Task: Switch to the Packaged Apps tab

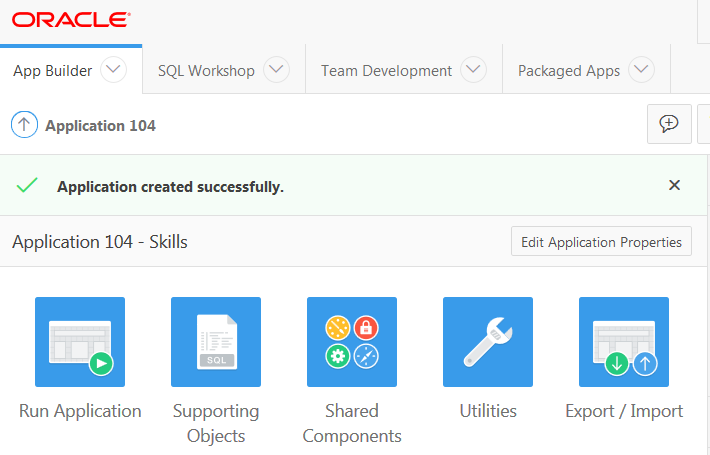Action: [569, 71]
